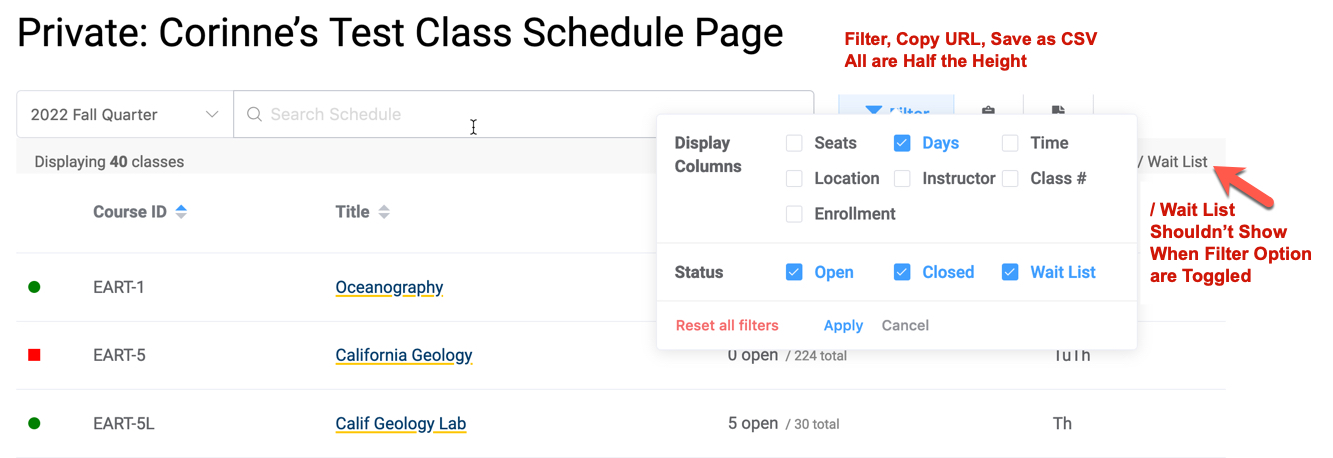
Task: Click the red closed status square for EART-5
Action: coord(34,355)
